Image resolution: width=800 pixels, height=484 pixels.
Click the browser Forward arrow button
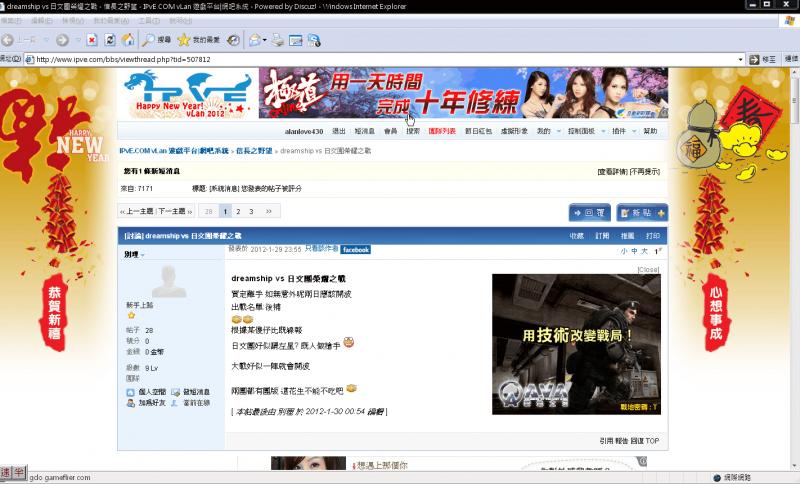coord(62,40)
